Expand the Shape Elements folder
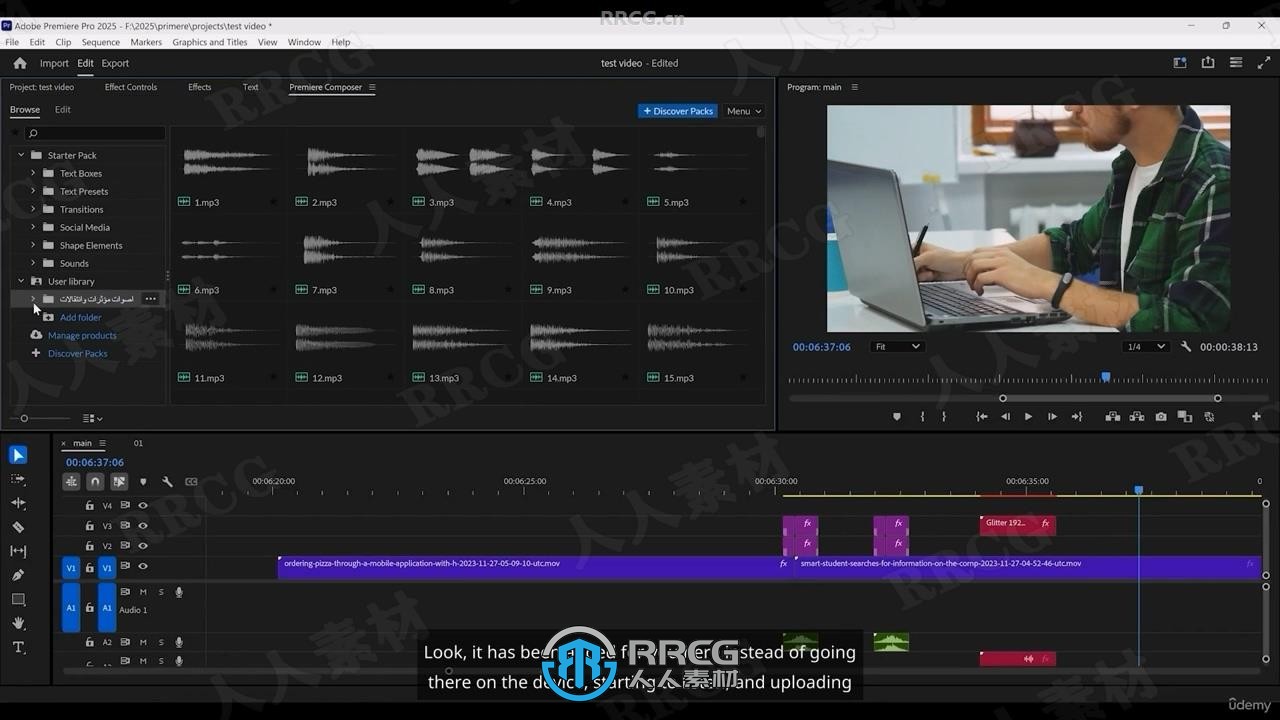The height and width of the screenshot is (720, 1280). point(33,245)
